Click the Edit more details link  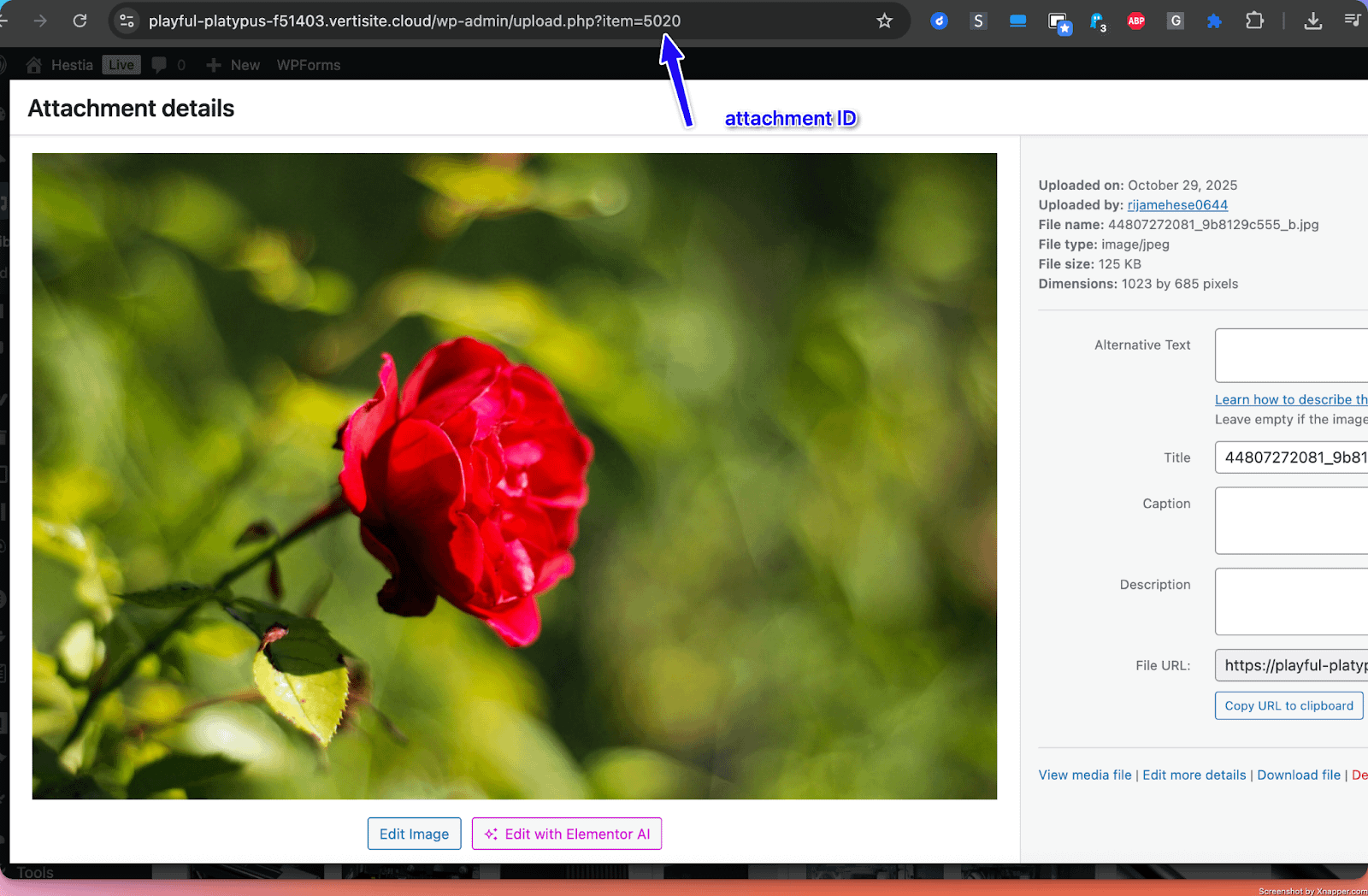pos(1194,775)
